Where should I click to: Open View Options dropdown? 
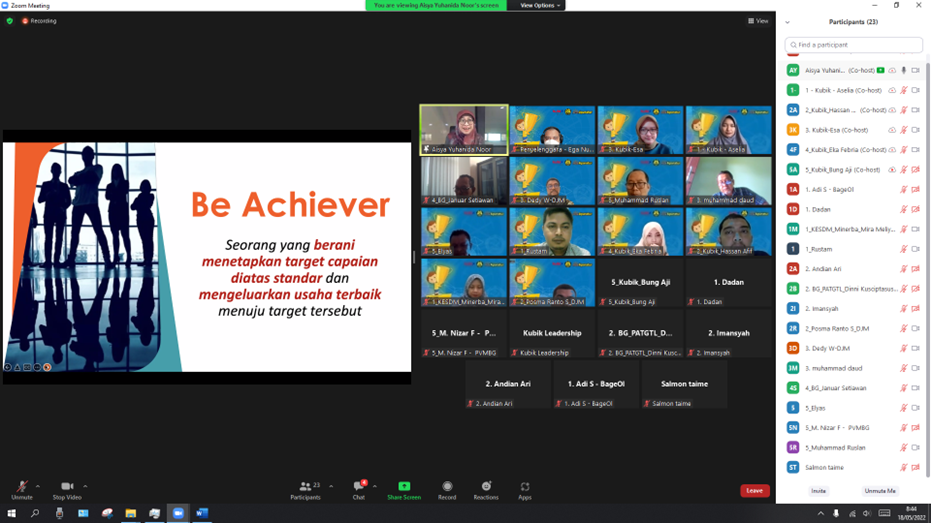tap(540, 5)
